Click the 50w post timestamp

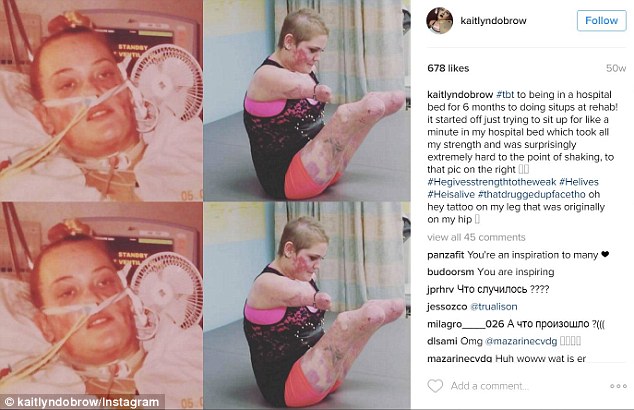tap(616, 68)
